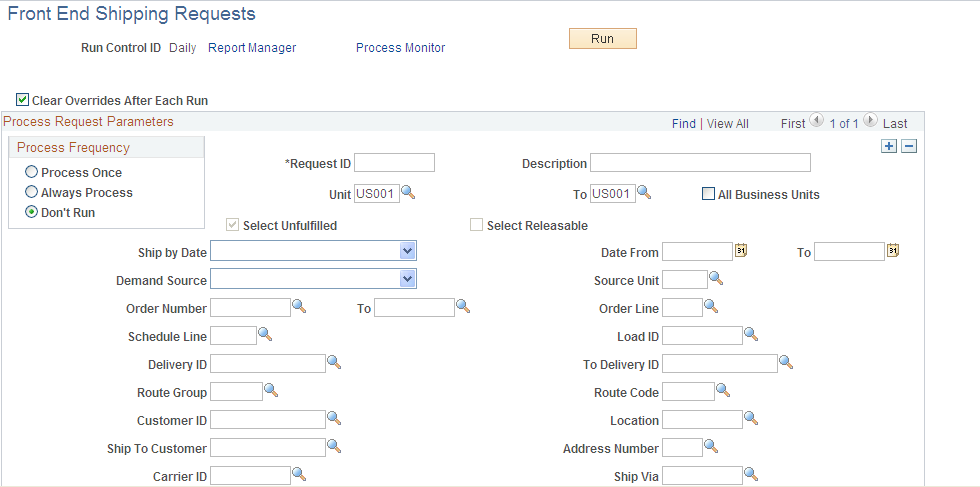
Task: Open lookup for Load ID
Action: [x=751, y=334]
